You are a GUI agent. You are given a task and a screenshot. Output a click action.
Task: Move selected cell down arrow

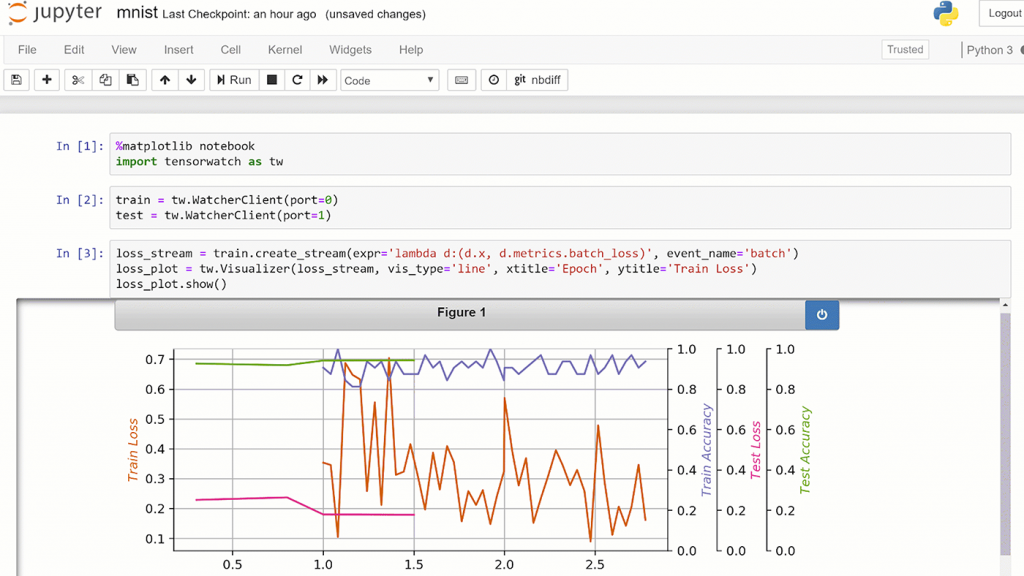[191, 80]
